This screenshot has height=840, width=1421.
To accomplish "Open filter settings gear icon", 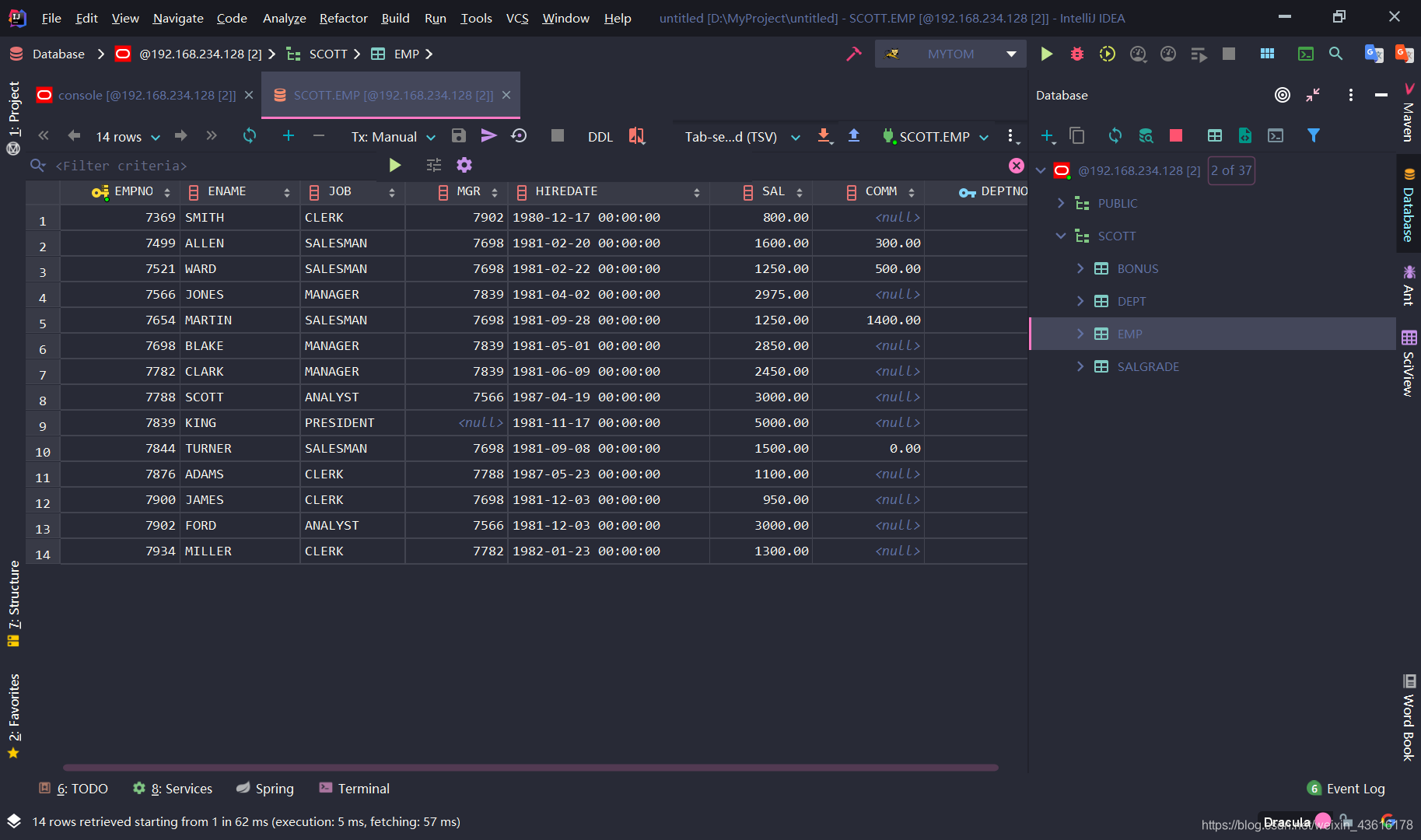I will click(x=464, y=165).
